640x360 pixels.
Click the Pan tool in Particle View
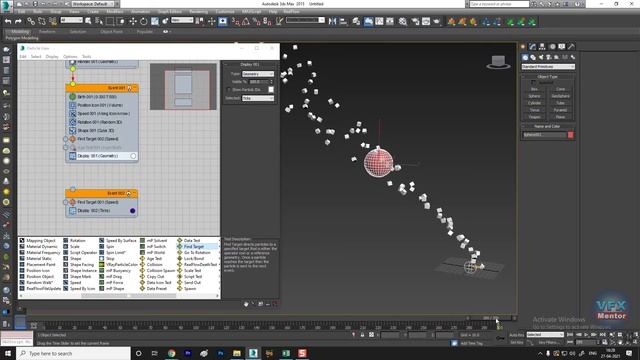tap(246, 304)
